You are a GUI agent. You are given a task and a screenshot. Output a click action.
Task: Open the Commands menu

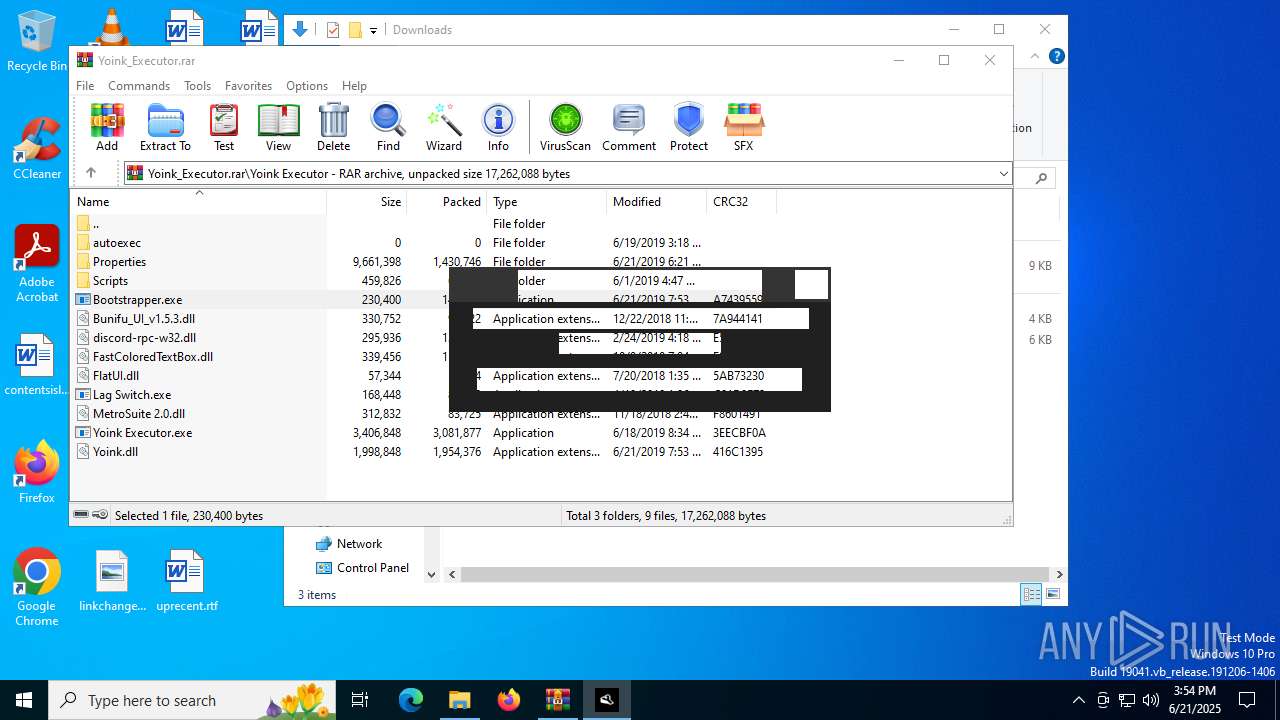(x=139, y=86)
